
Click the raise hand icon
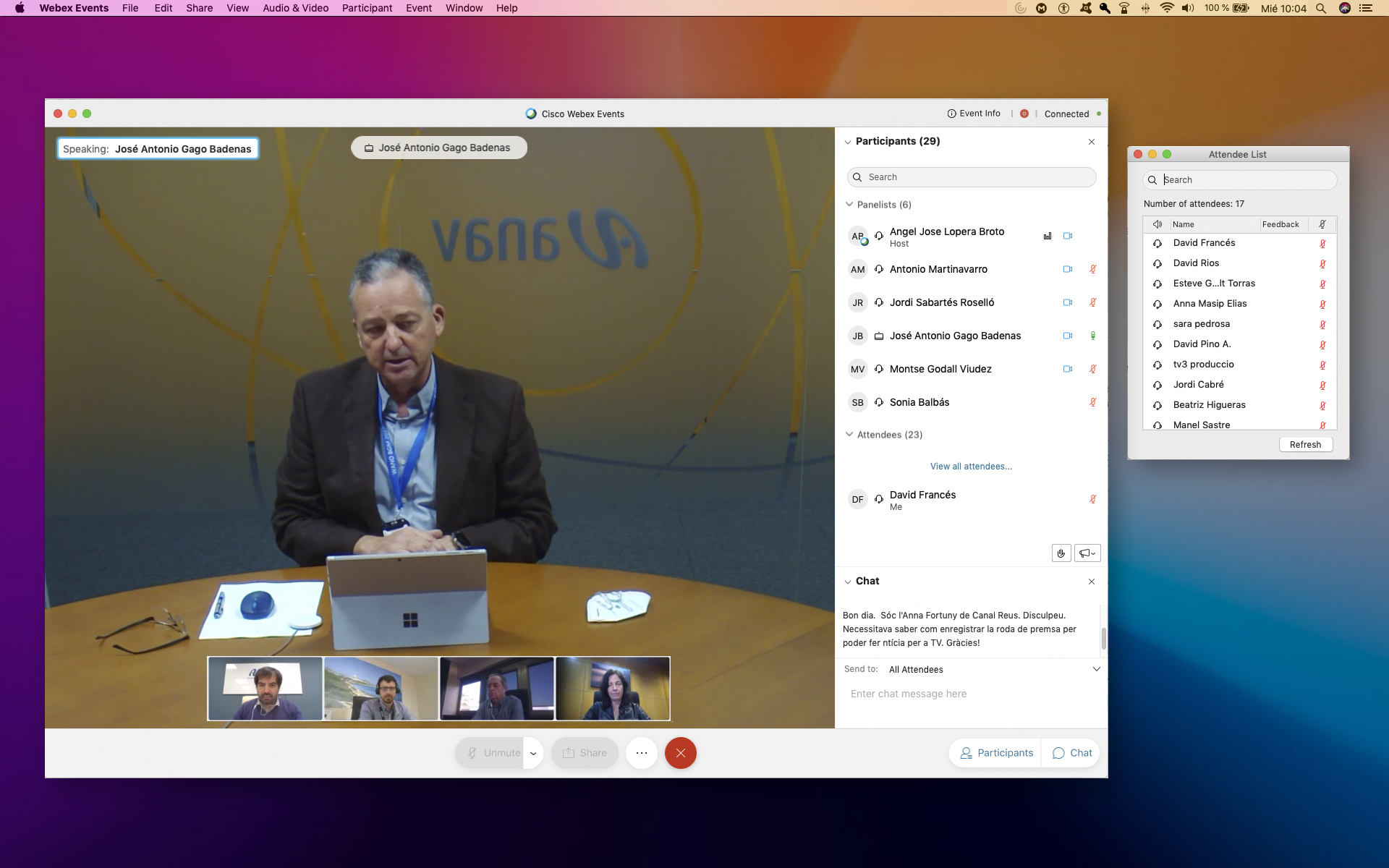pyautogui.click(x=1061, y=553)
